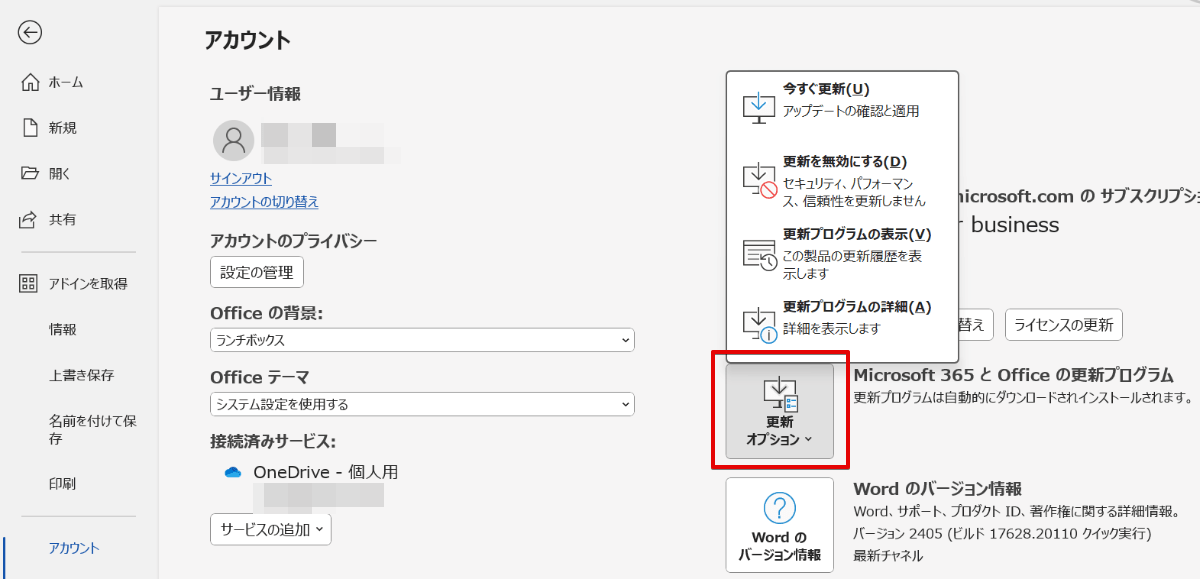Screen dimensions: 1200x579
Task: Click the アカウントの切り替え link
Action: click(x=264, y=201)
